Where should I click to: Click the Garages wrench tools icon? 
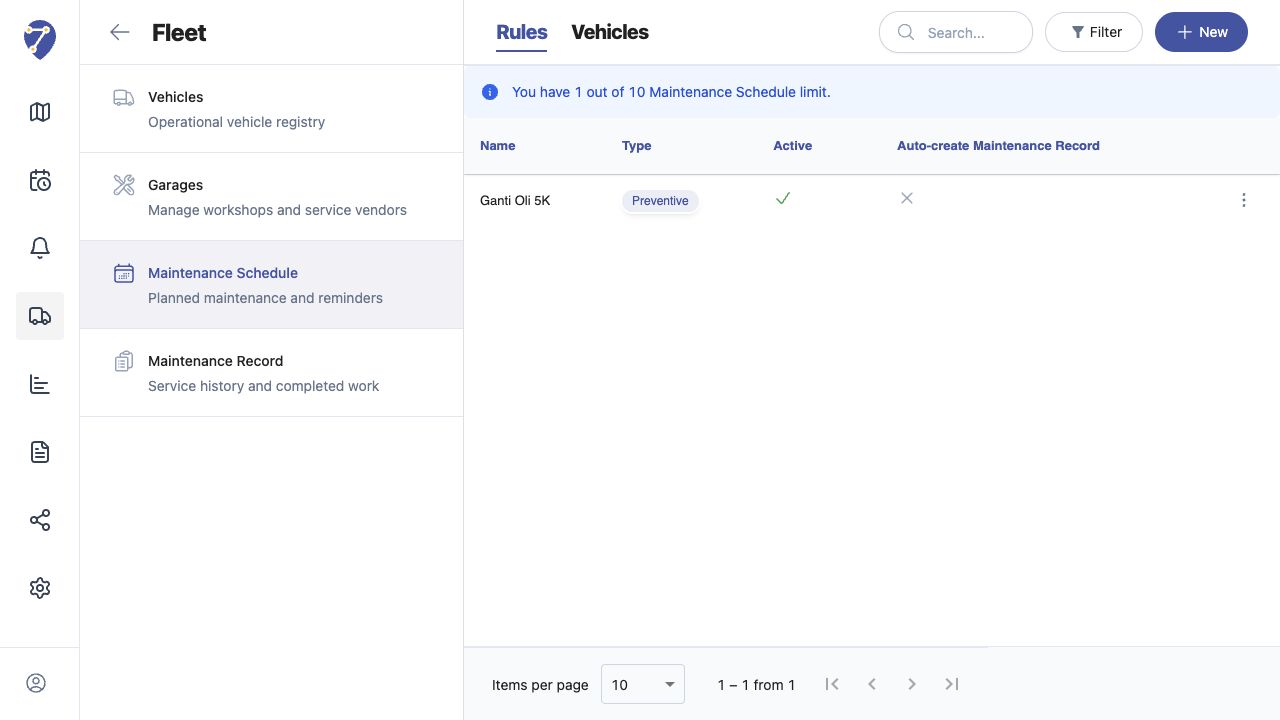[124, 185]
